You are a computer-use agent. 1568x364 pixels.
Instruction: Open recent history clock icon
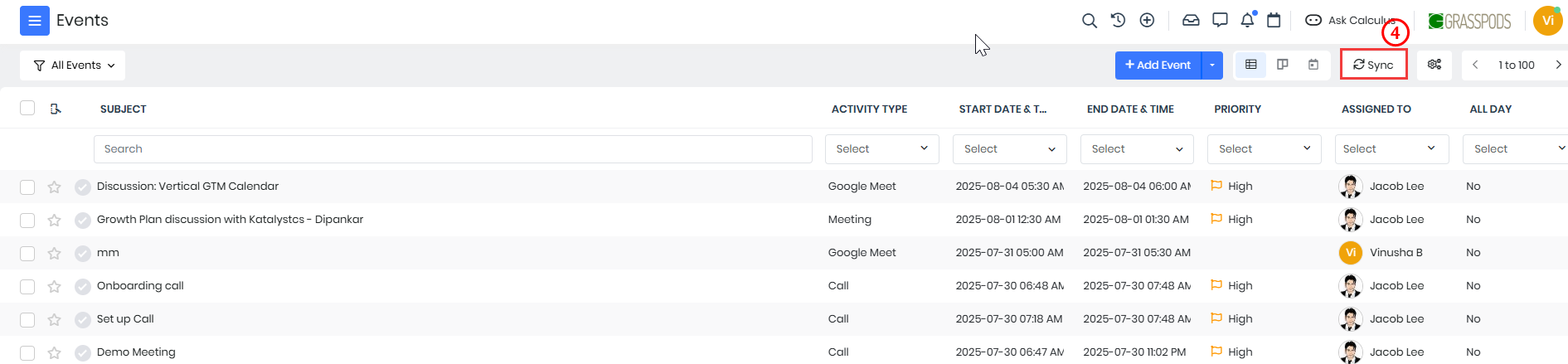(1118, 20)
